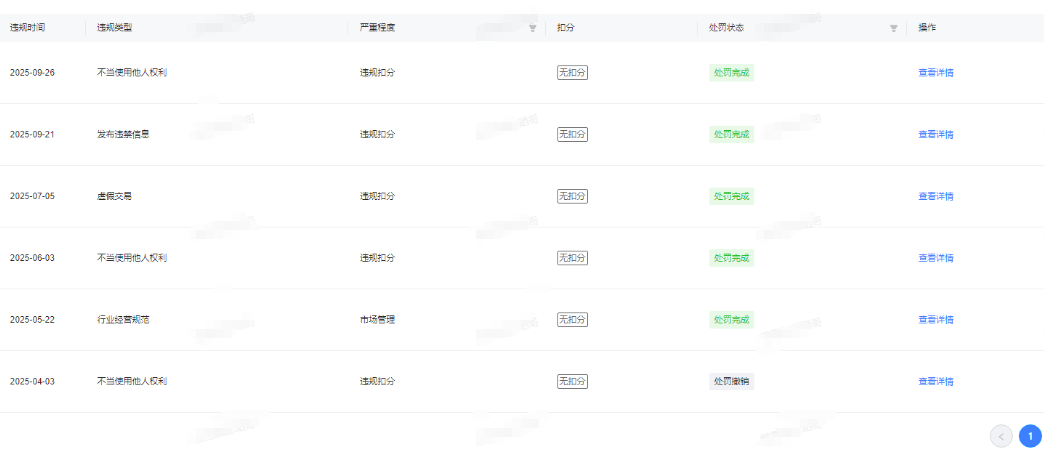Click the 处罚撤销 status tag

(x=730, y=382)
